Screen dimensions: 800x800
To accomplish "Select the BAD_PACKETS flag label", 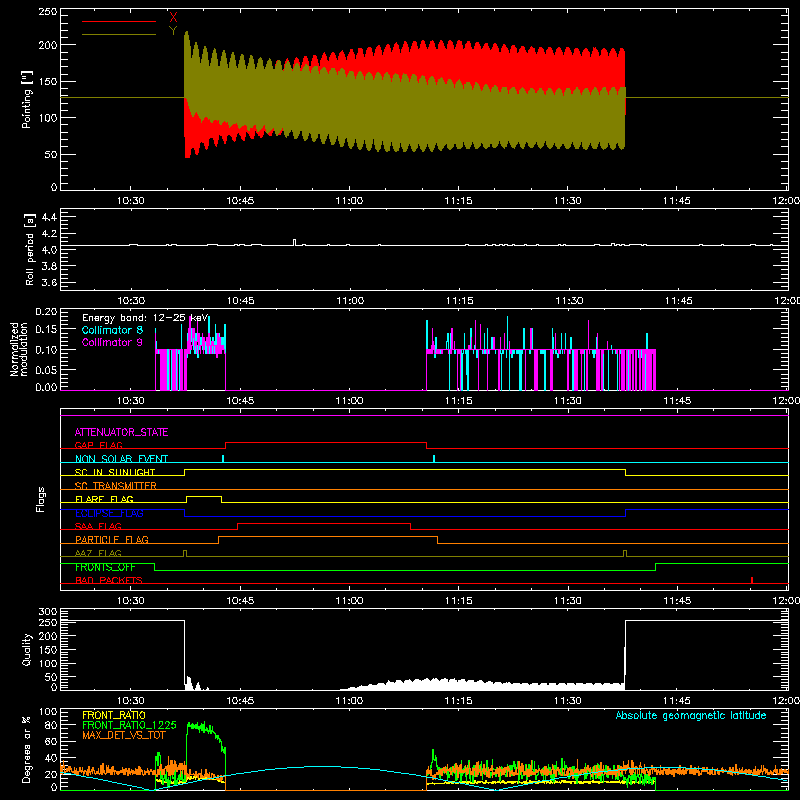I will (x=109, y=580).
